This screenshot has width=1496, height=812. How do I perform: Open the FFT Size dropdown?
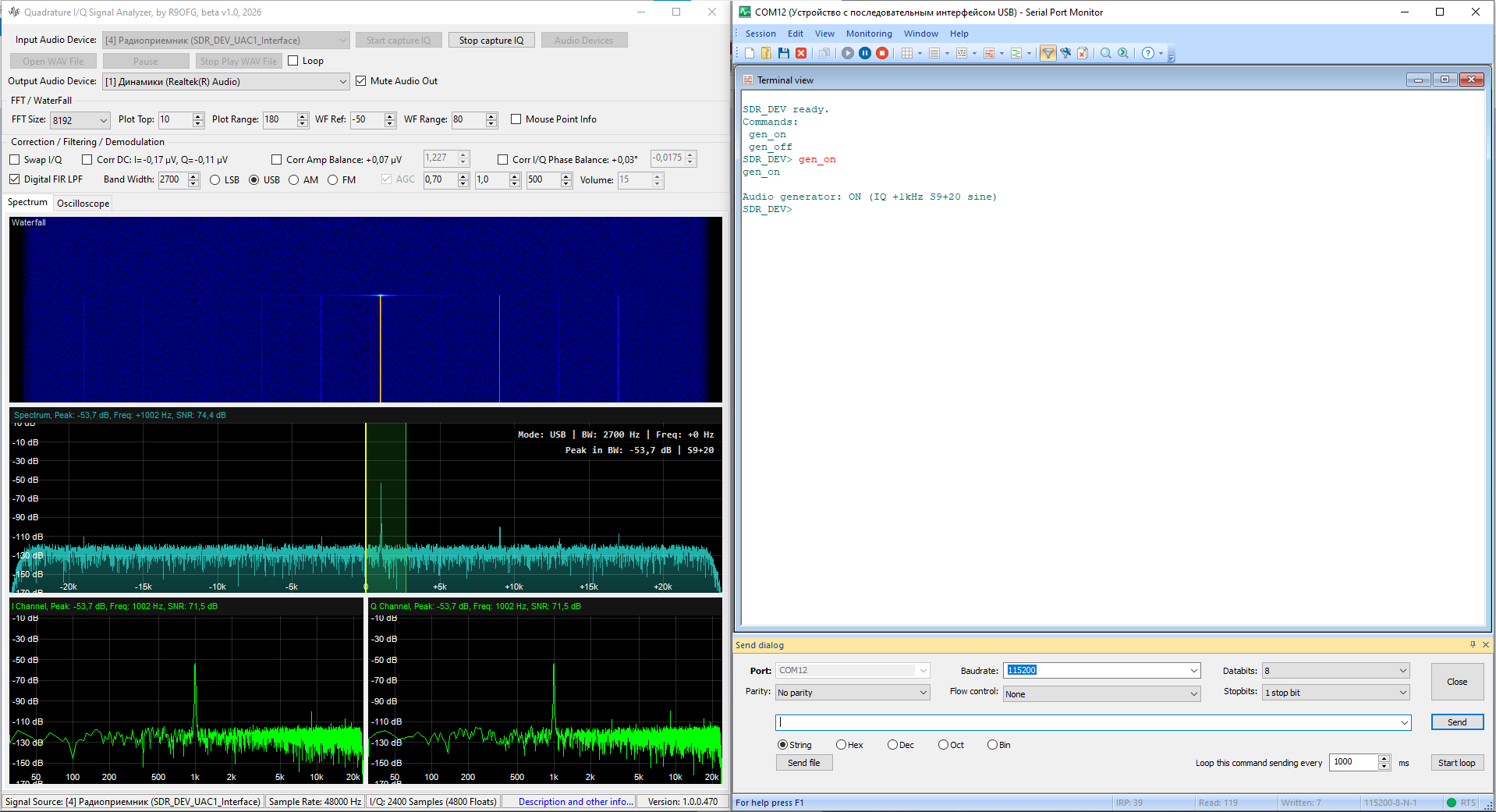coord(80,120)
